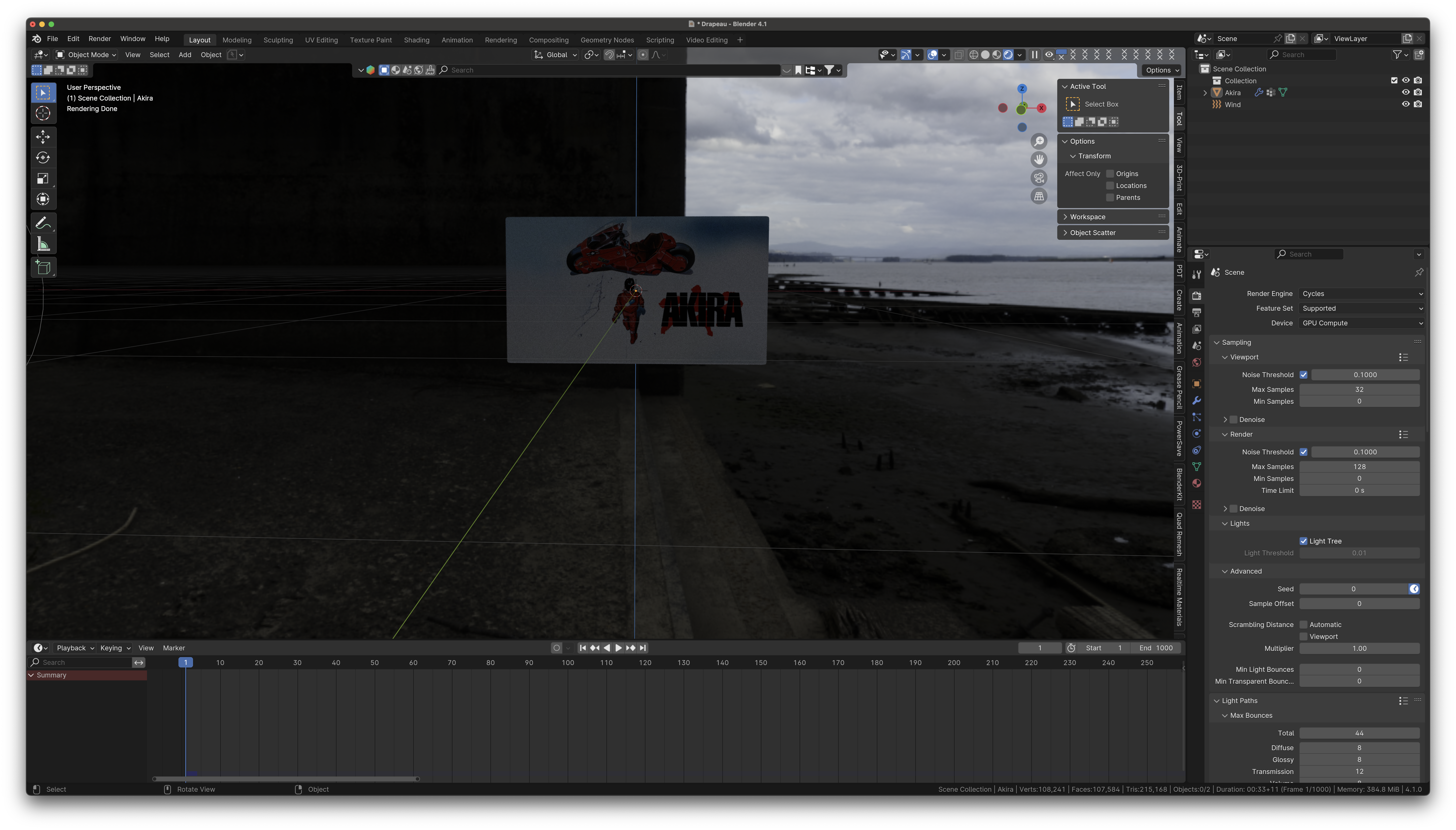Open the Physics properties tab icon
Image resolution: width=1456 pixels, height=830 pixels.
(x=1197, y=434)
